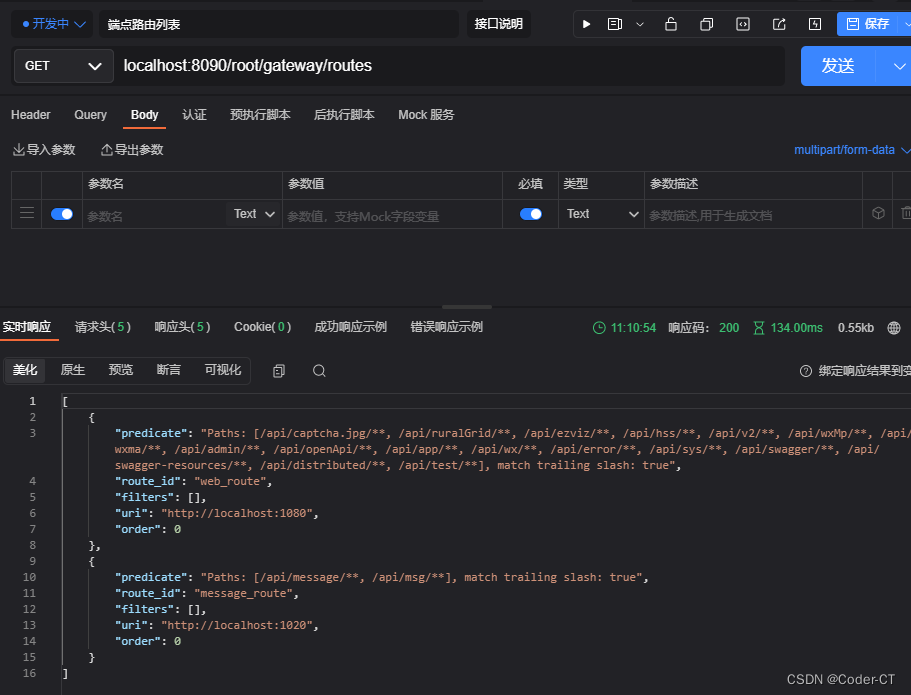Expand the 发送 button dropdown arrow
This screenshot has width=911, height=695.
(x=898, y=66)
